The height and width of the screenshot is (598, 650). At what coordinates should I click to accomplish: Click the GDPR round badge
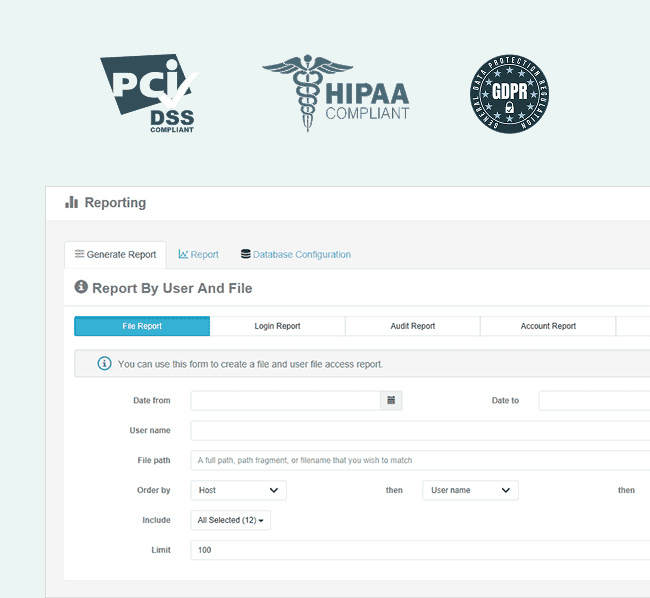tap(510, 94)
